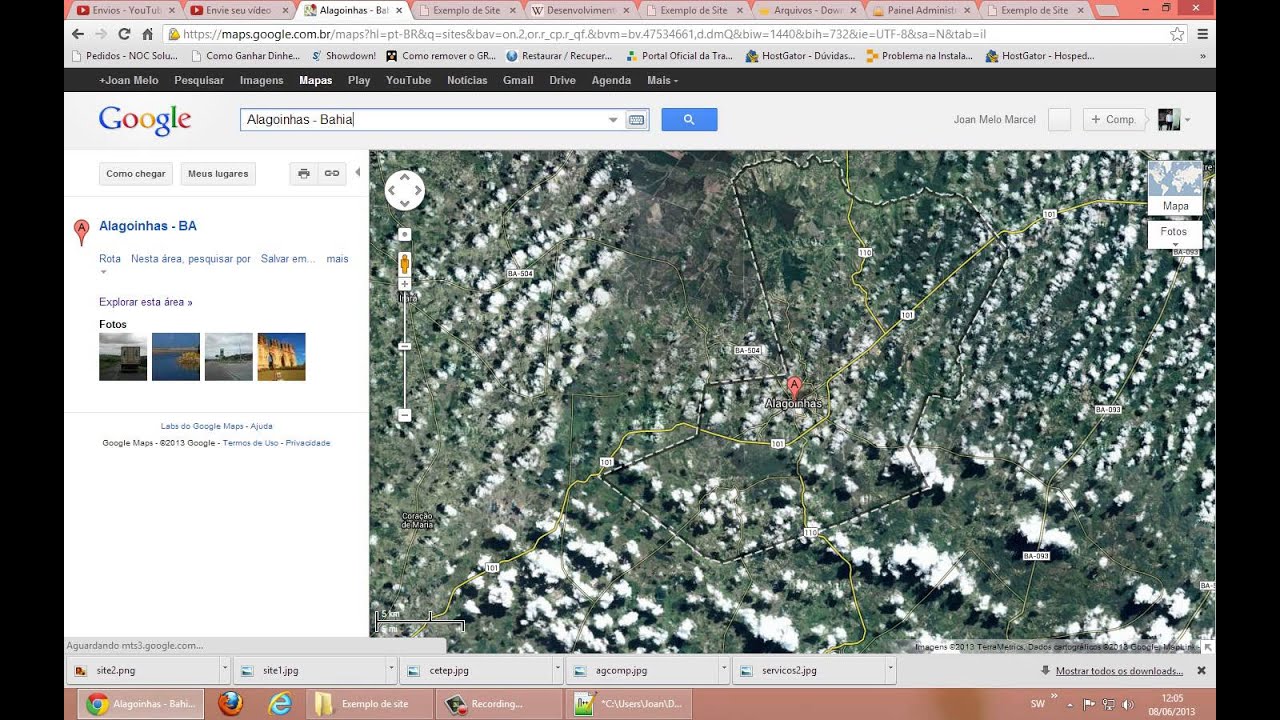Screen dimensions: 1280x720
Task: Click the Meus lugares button
Action: coord(218,174)
